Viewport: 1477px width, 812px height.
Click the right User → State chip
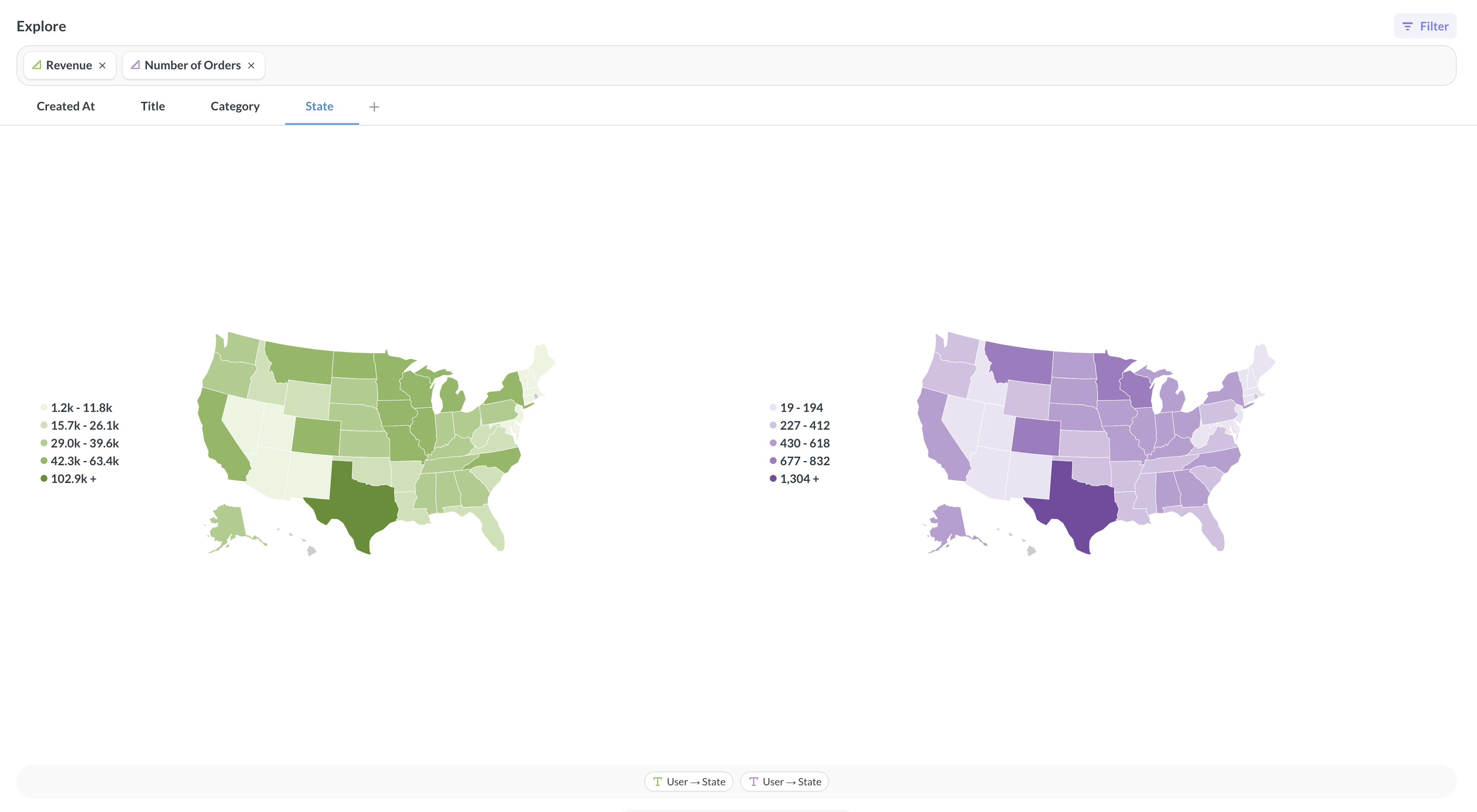tap(784, 781)
